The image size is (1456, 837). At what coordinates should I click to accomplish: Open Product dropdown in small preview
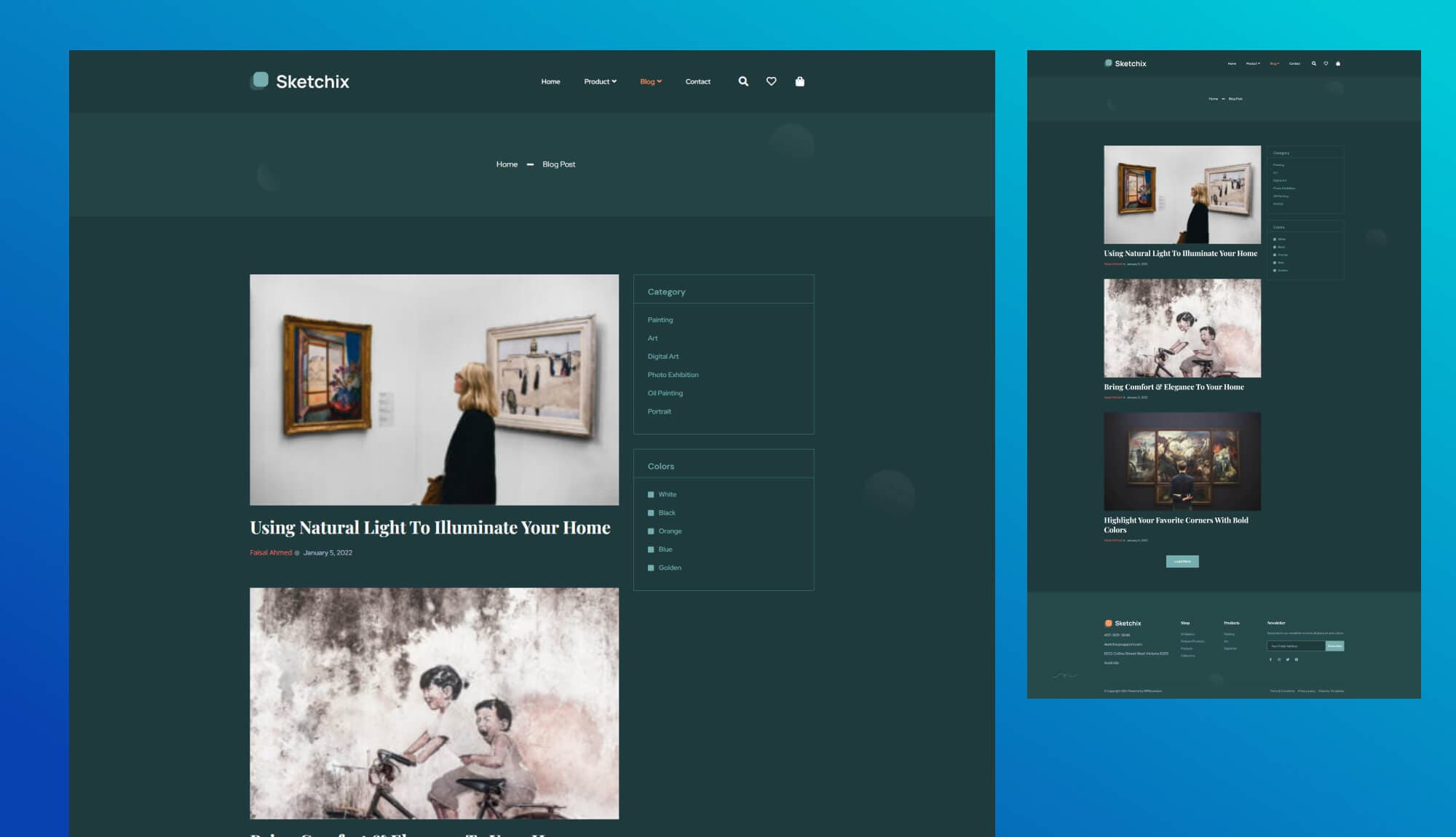point(1252,63)
